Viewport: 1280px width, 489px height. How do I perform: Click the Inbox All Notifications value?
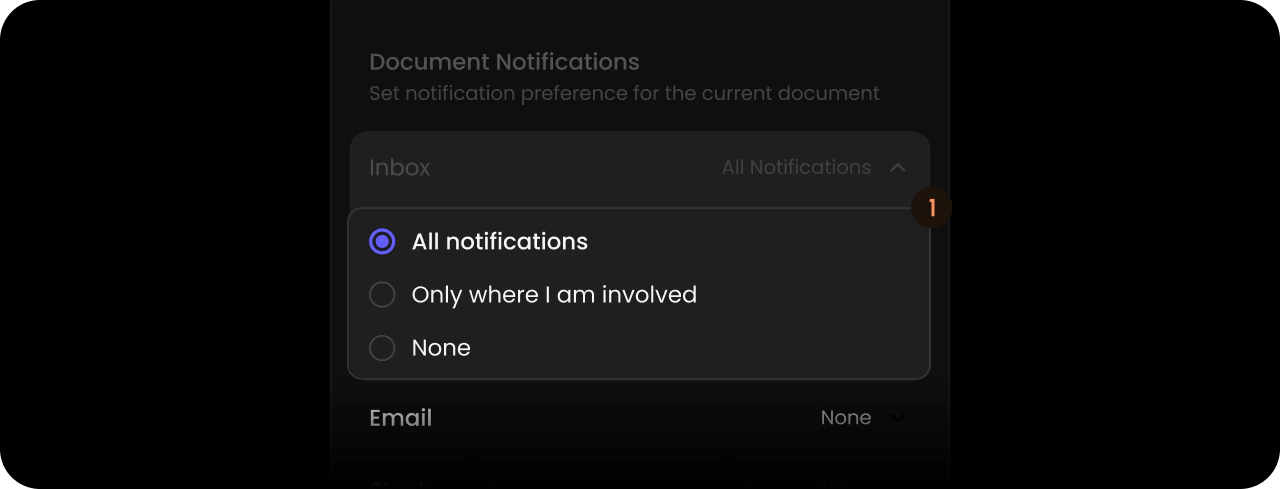796,167
